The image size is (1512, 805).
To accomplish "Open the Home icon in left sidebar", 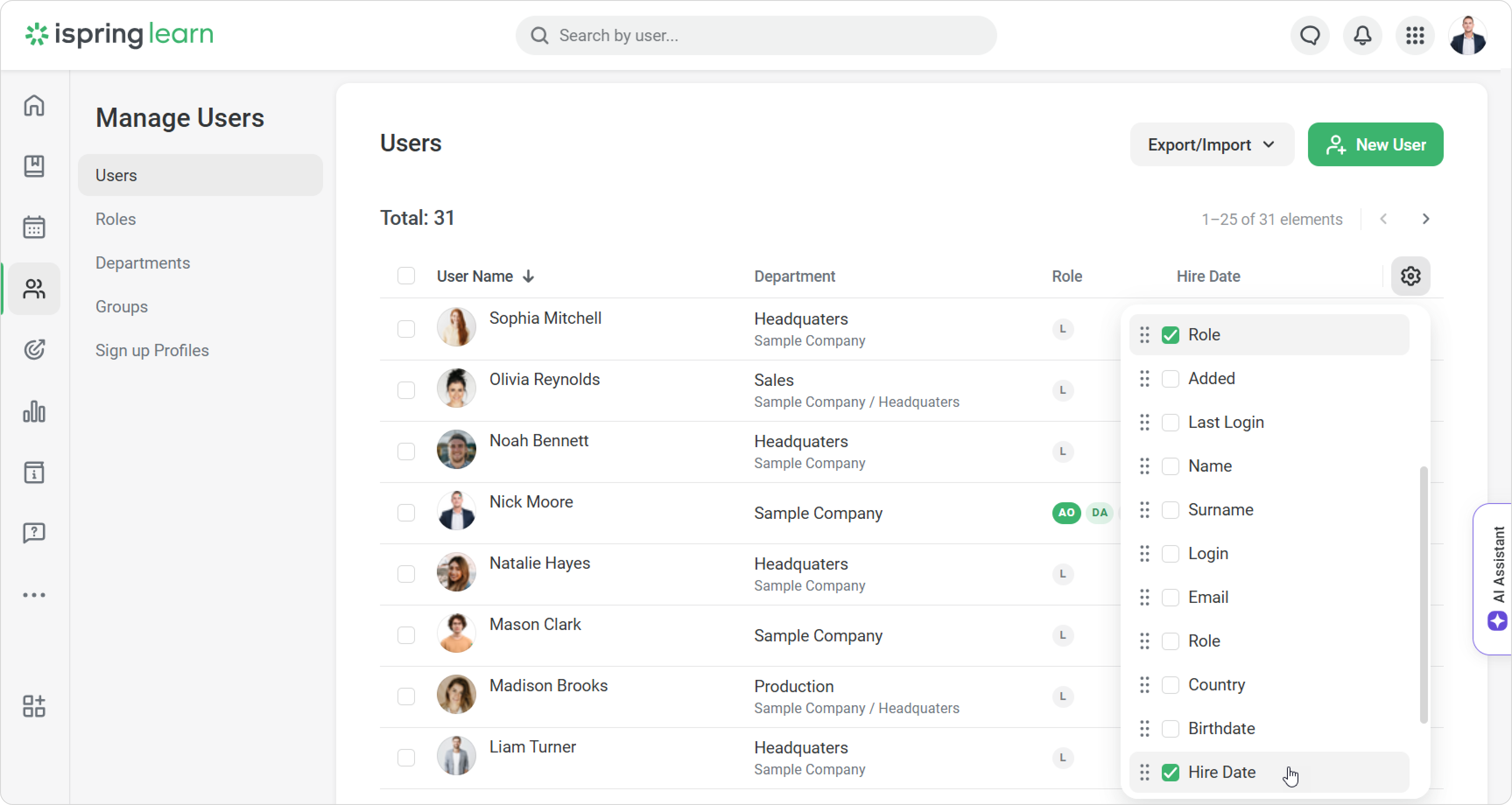I will tap(34, 106).
